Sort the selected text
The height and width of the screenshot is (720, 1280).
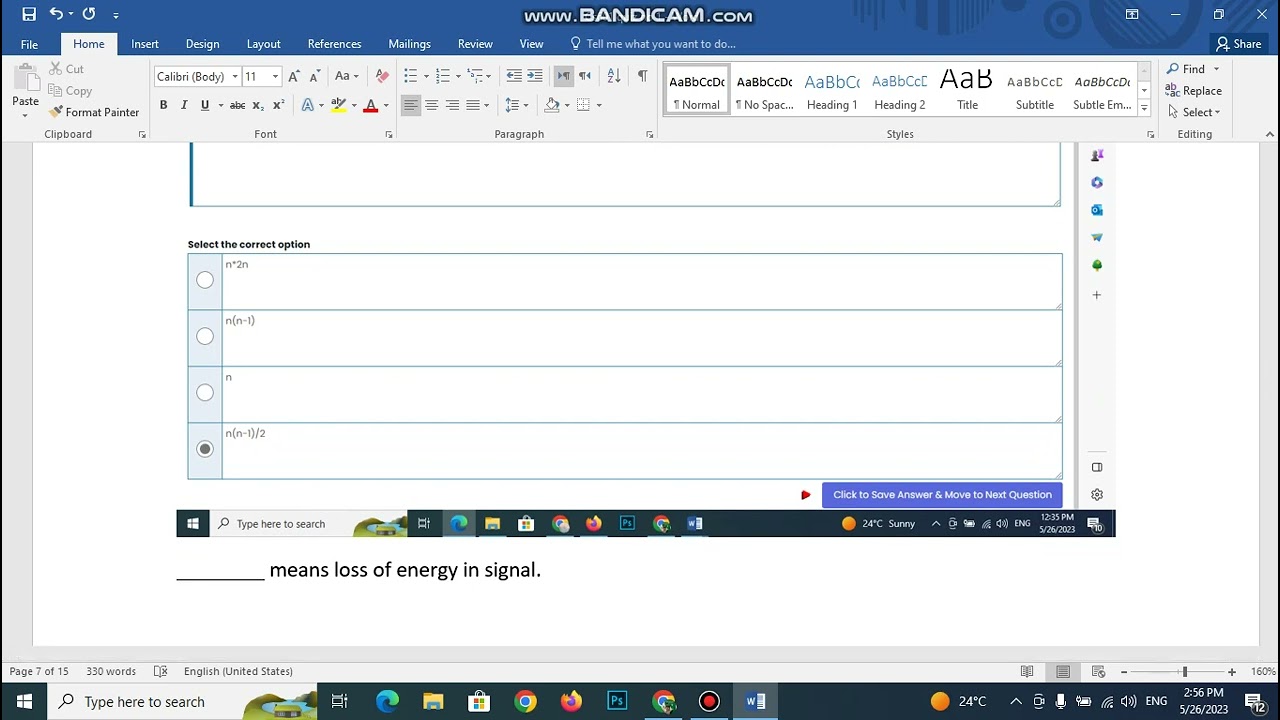tap(614, 76)
